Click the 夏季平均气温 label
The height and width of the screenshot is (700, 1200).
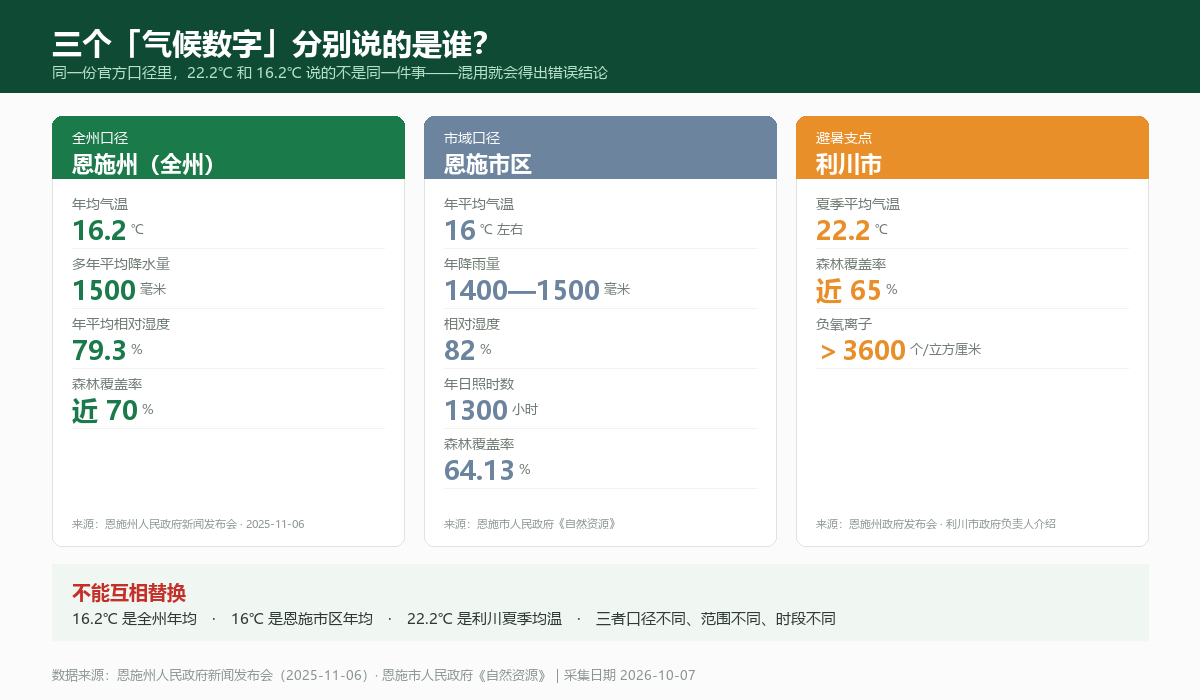858,204
